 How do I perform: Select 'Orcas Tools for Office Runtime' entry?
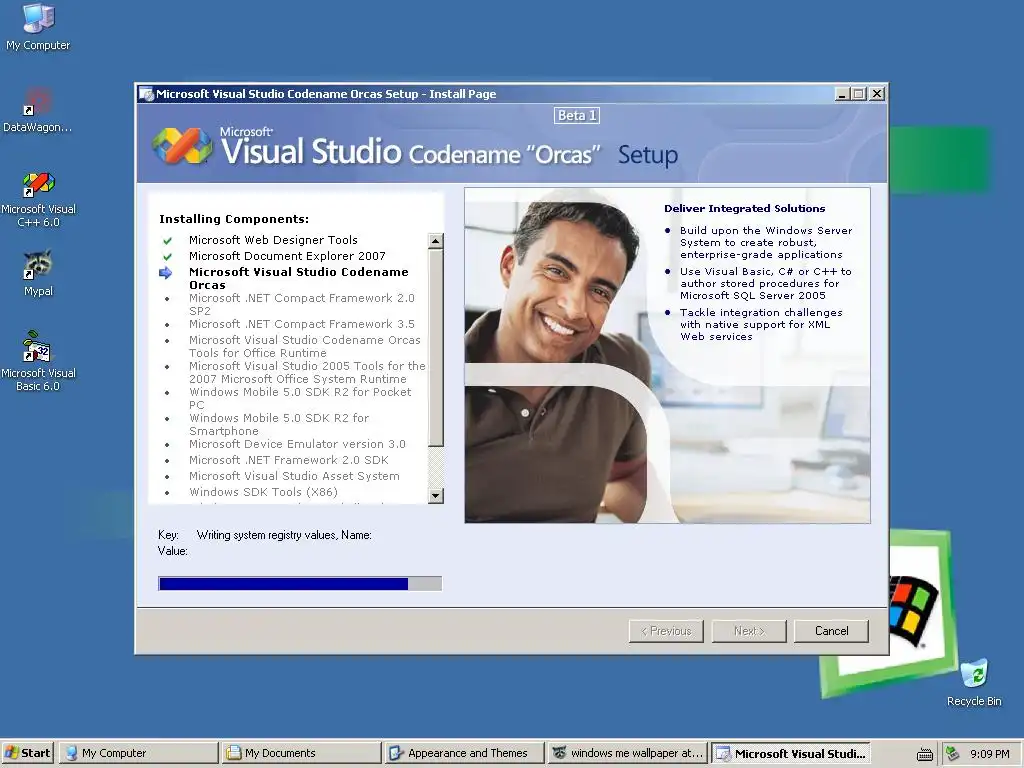pyautogui.click(x=304, y=346)
